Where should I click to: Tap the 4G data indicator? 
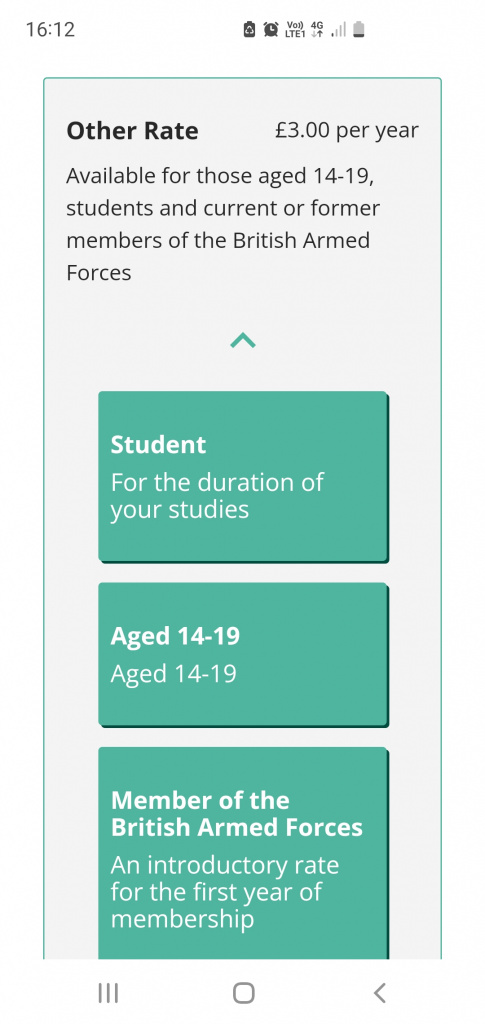[x=317, y=29]
